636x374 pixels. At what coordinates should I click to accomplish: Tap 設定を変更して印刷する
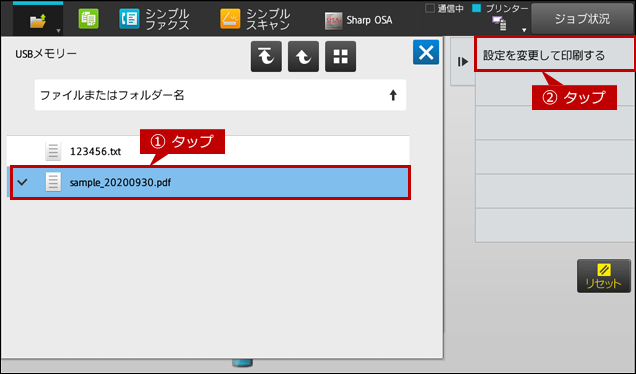click(554, 55)
